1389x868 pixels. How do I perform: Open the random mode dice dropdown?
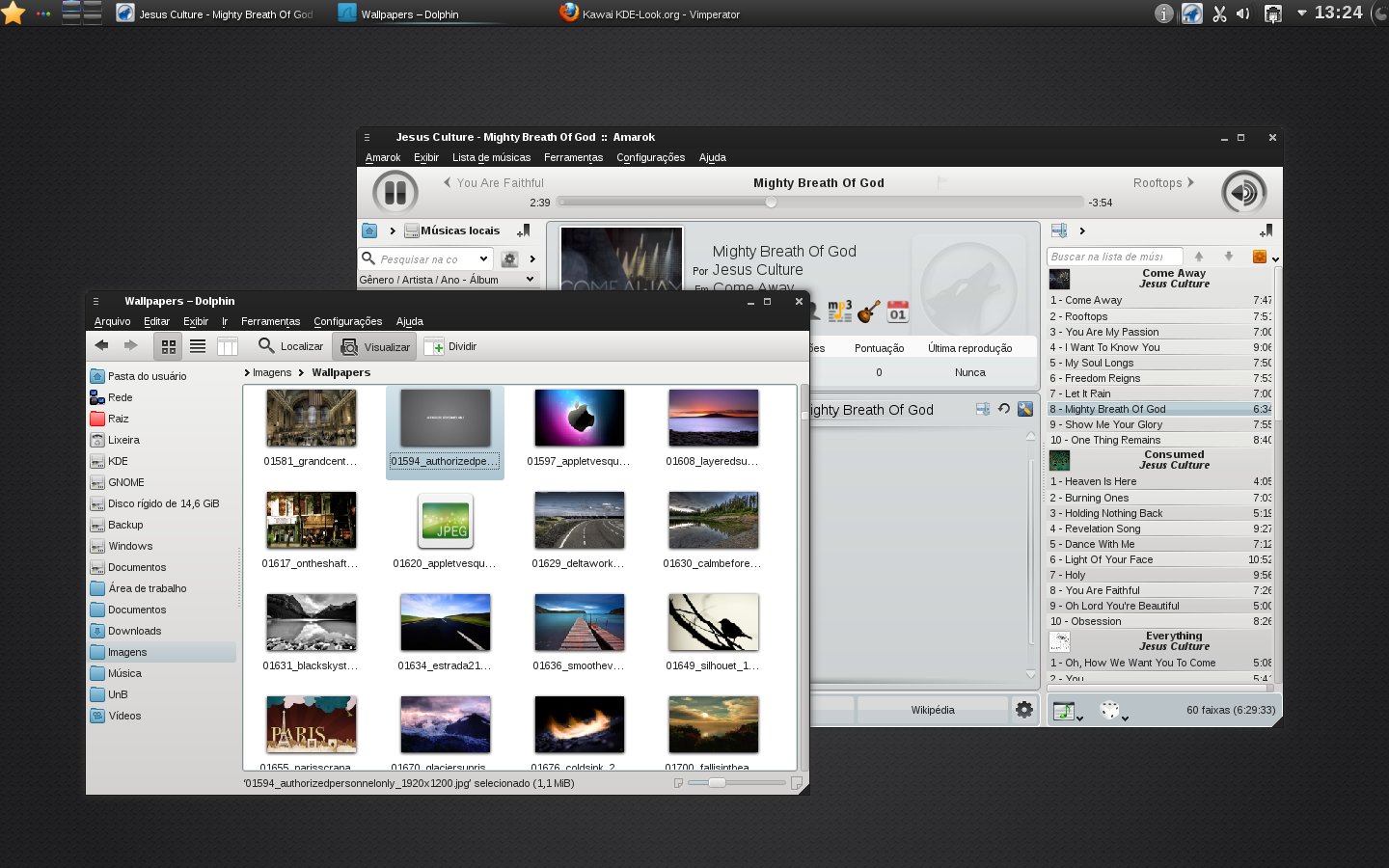(1113, 711)
